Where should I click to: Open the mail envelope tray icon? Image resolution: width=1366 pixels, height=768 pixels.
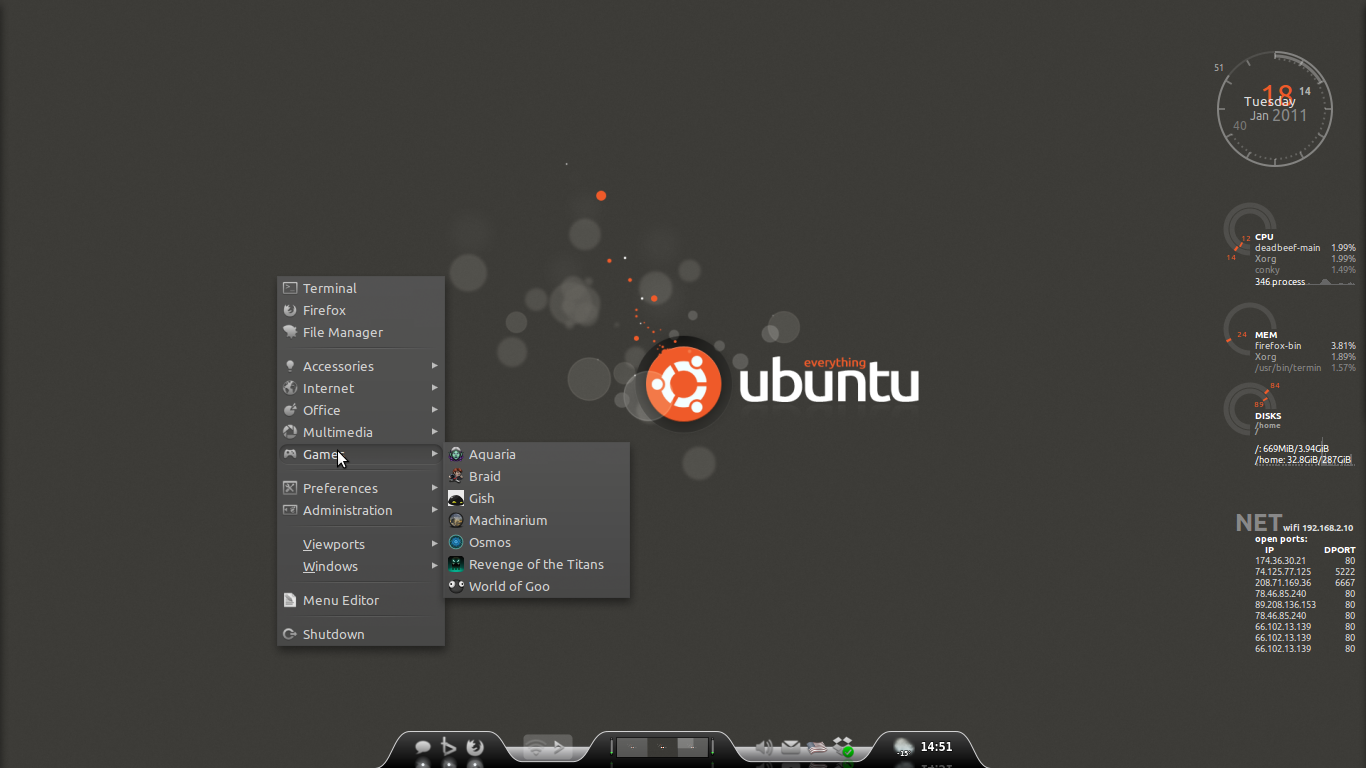(x=791, y=747)
